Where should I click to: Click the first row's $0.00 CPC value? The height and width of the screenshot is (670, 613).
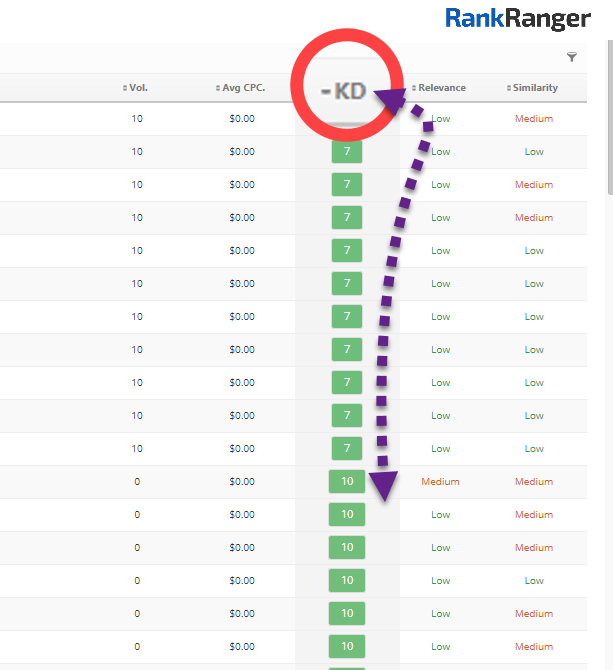pos(241,119)
